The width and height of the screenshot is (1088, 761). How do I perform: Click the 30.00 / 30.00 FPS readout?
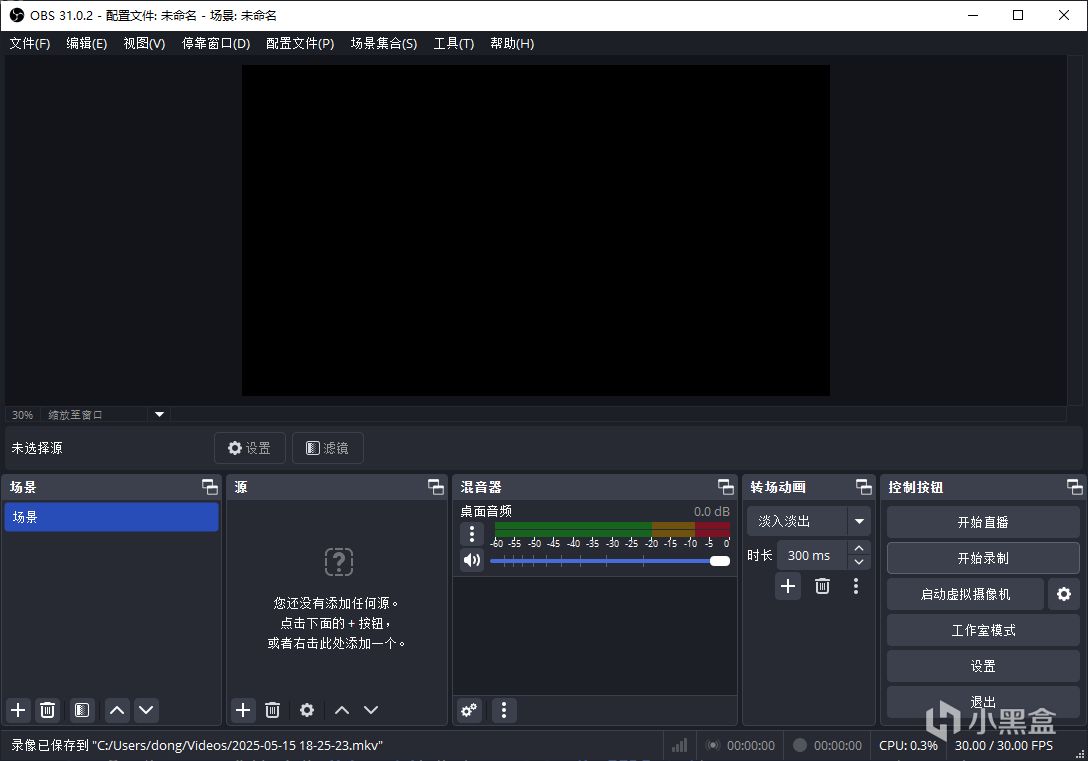[1003, 745]
